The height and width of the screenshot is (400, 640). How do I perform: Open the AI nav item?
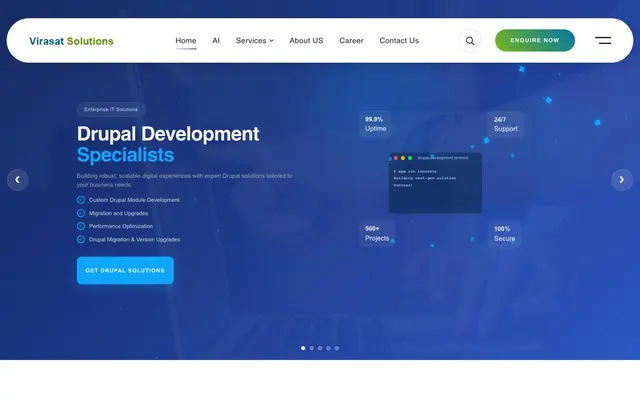(x=216, y=41)
